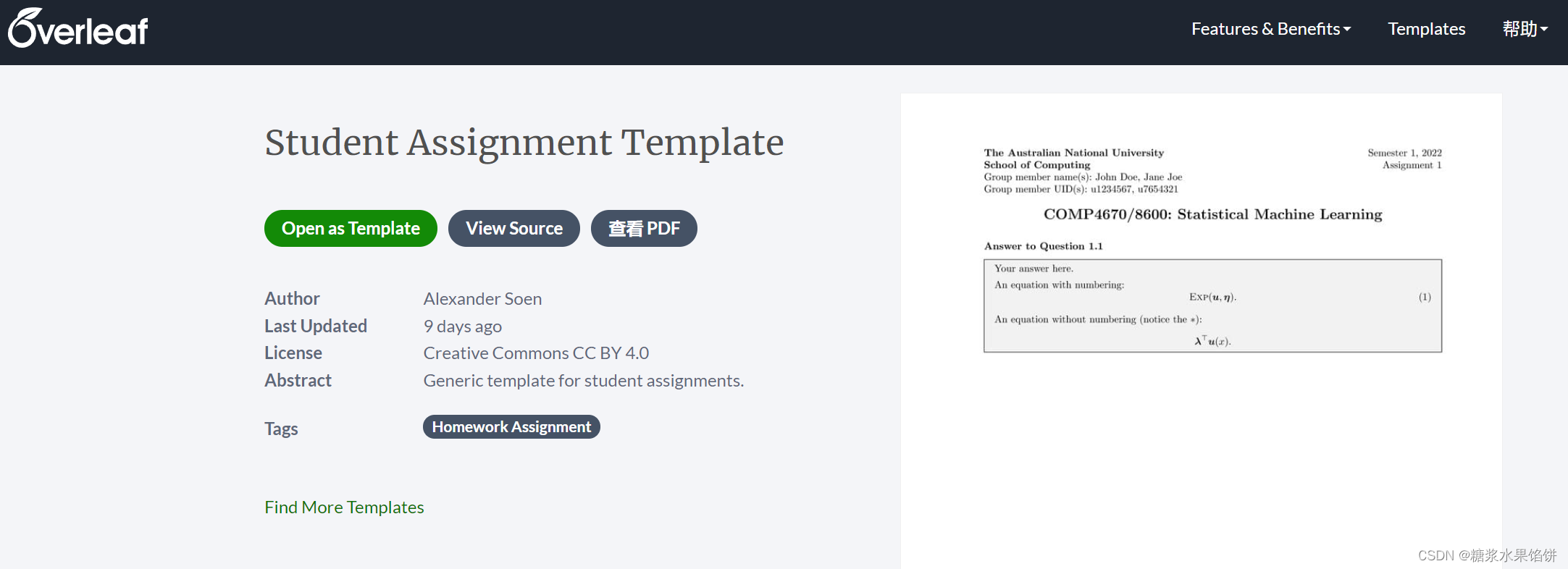
Task: Click the author name Alexander Soen
Action: (x=482, y=298)
